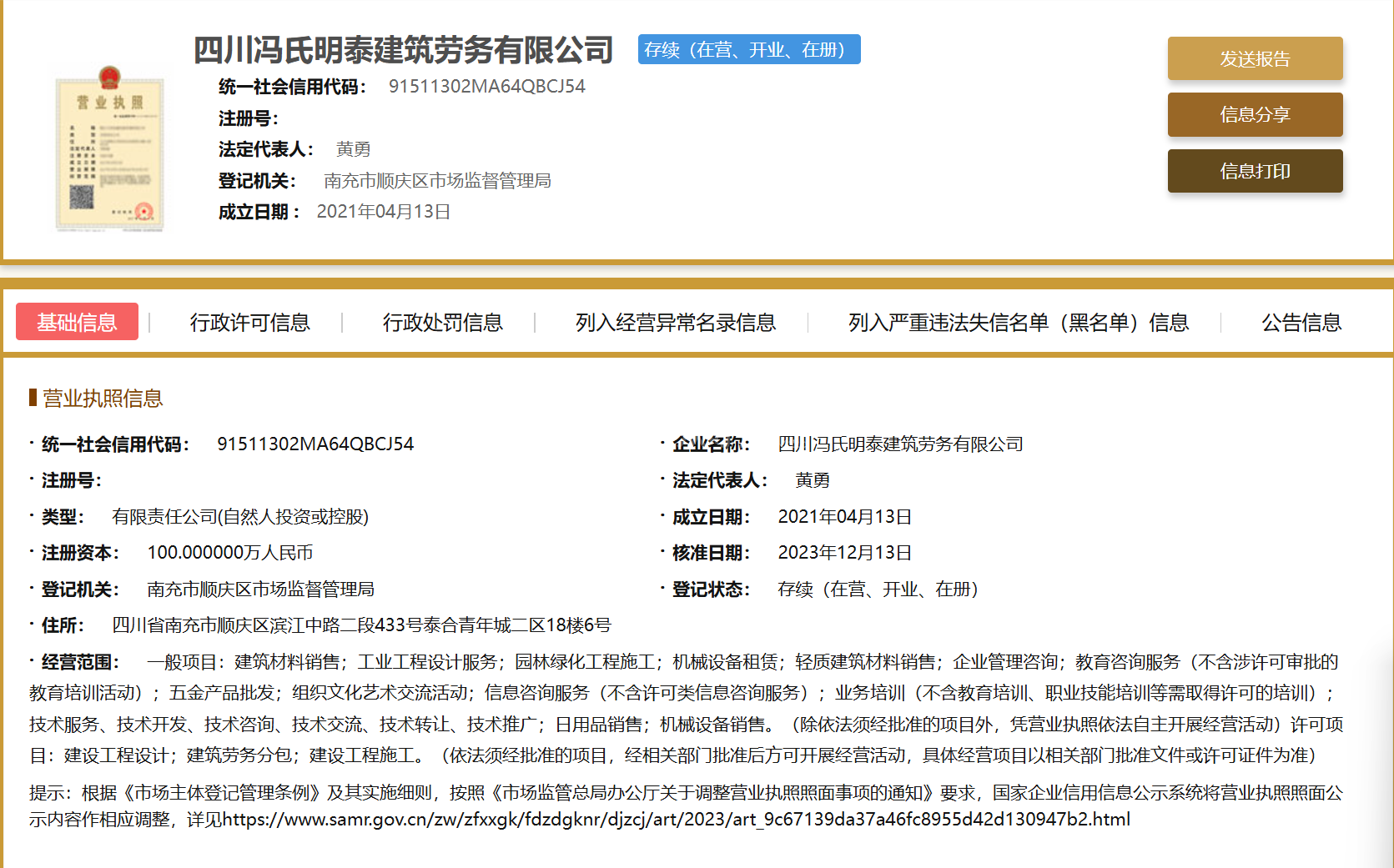Switch to the 行政许可信息 tab

[x=249, y=323]
